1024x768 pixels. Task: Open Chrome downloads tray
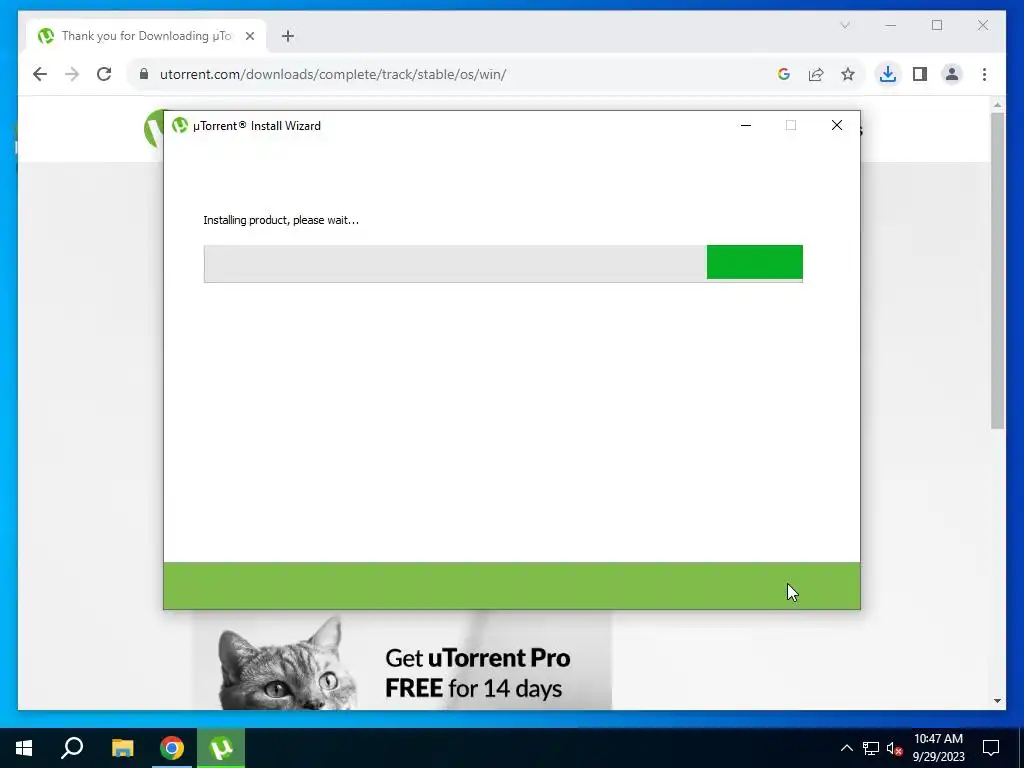pos(888,74)
